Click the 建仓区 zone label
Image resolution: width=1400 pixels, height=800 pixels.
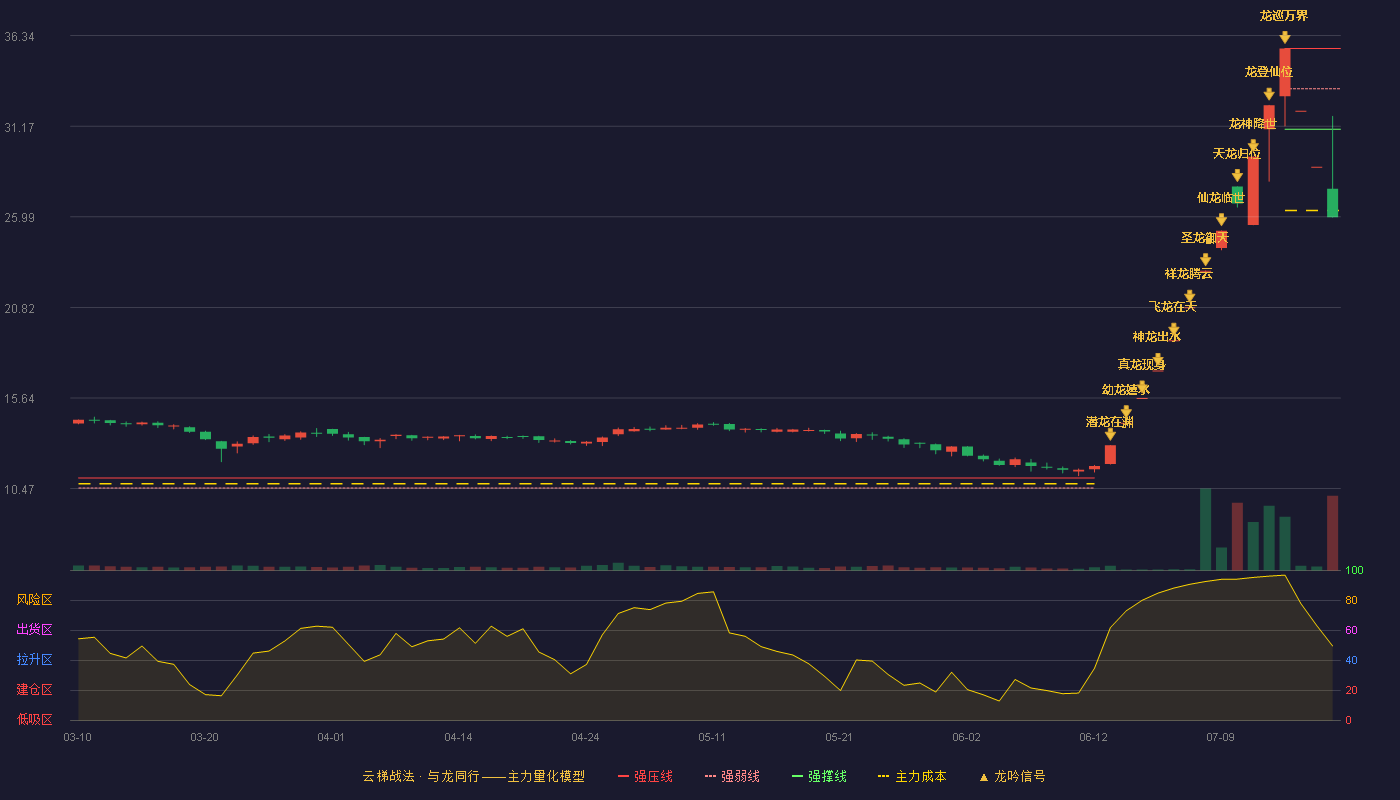pos(35,690)
